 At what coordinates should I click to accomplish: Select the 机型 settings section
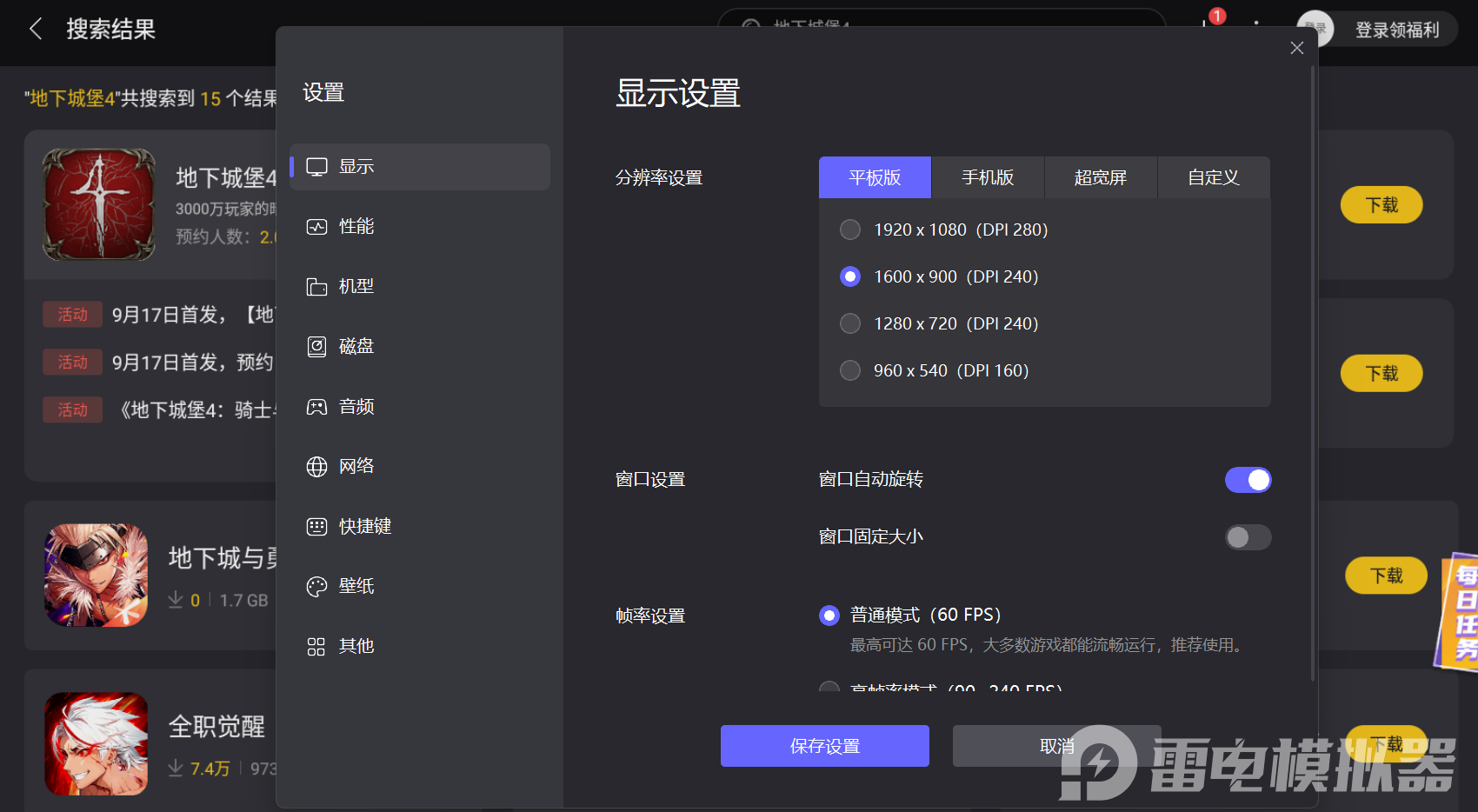pyautogui.click(x=356, y=286)
